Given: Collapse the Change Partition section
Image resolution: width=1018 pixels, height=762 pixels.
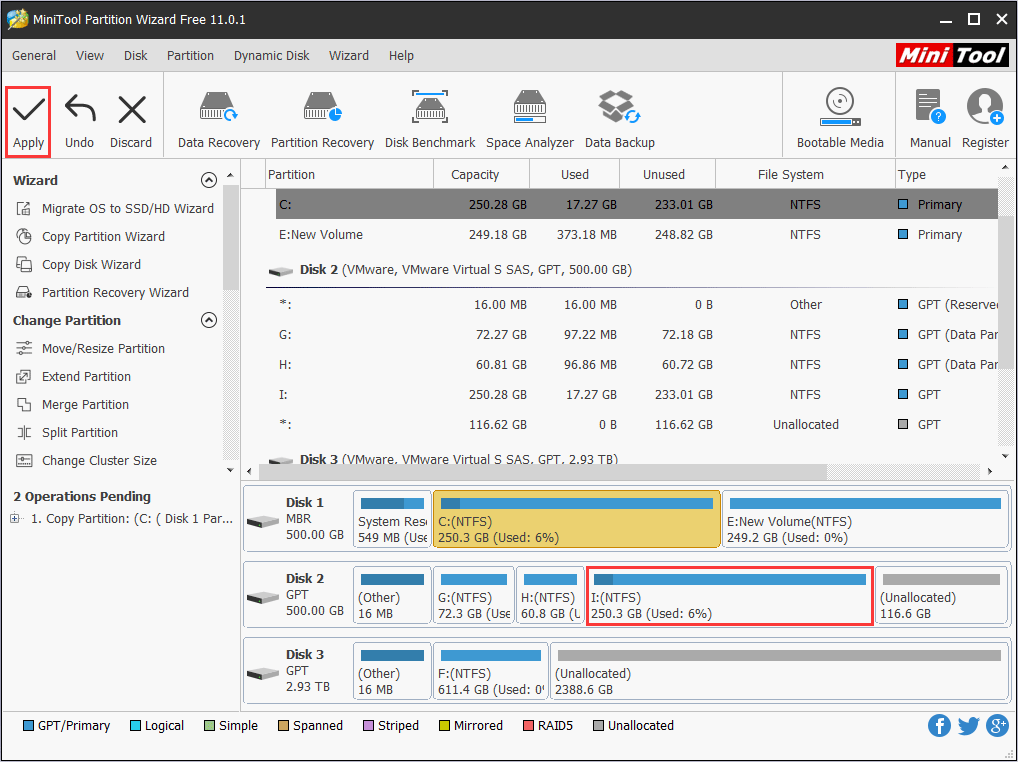Looking at the screenshot, I should coord(209,321).
